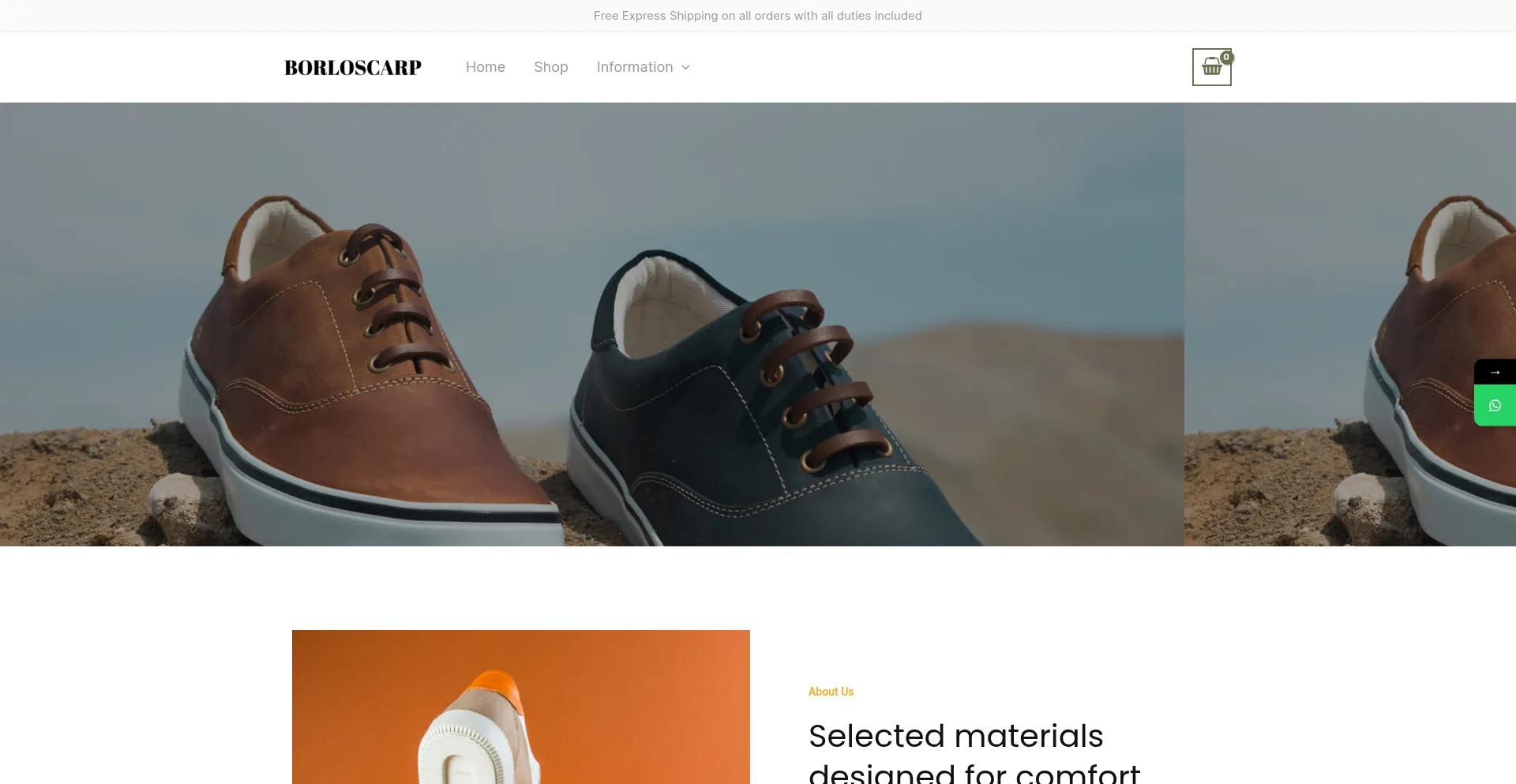Click the cart item count badge
This screenshot has height=784, width=1516.
pyautogui.click(x=1226, y=57)
